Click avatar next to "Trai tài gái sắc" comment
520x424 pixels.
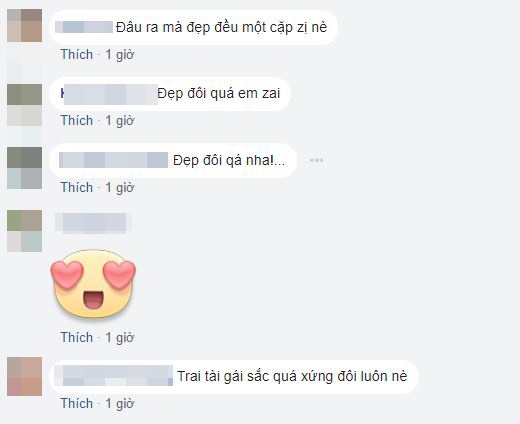(24, 376)
